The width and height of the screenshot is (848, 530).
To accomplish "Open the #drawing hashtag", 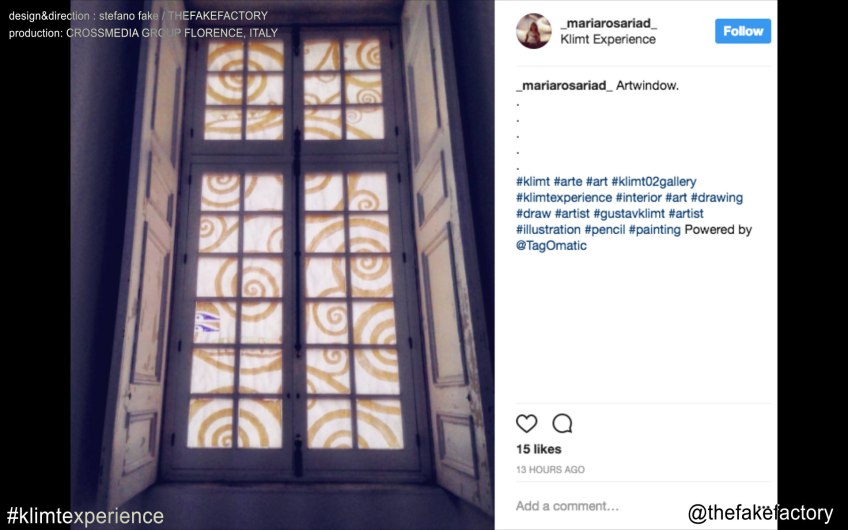I will pyautogui.click(x=717, y=198).
